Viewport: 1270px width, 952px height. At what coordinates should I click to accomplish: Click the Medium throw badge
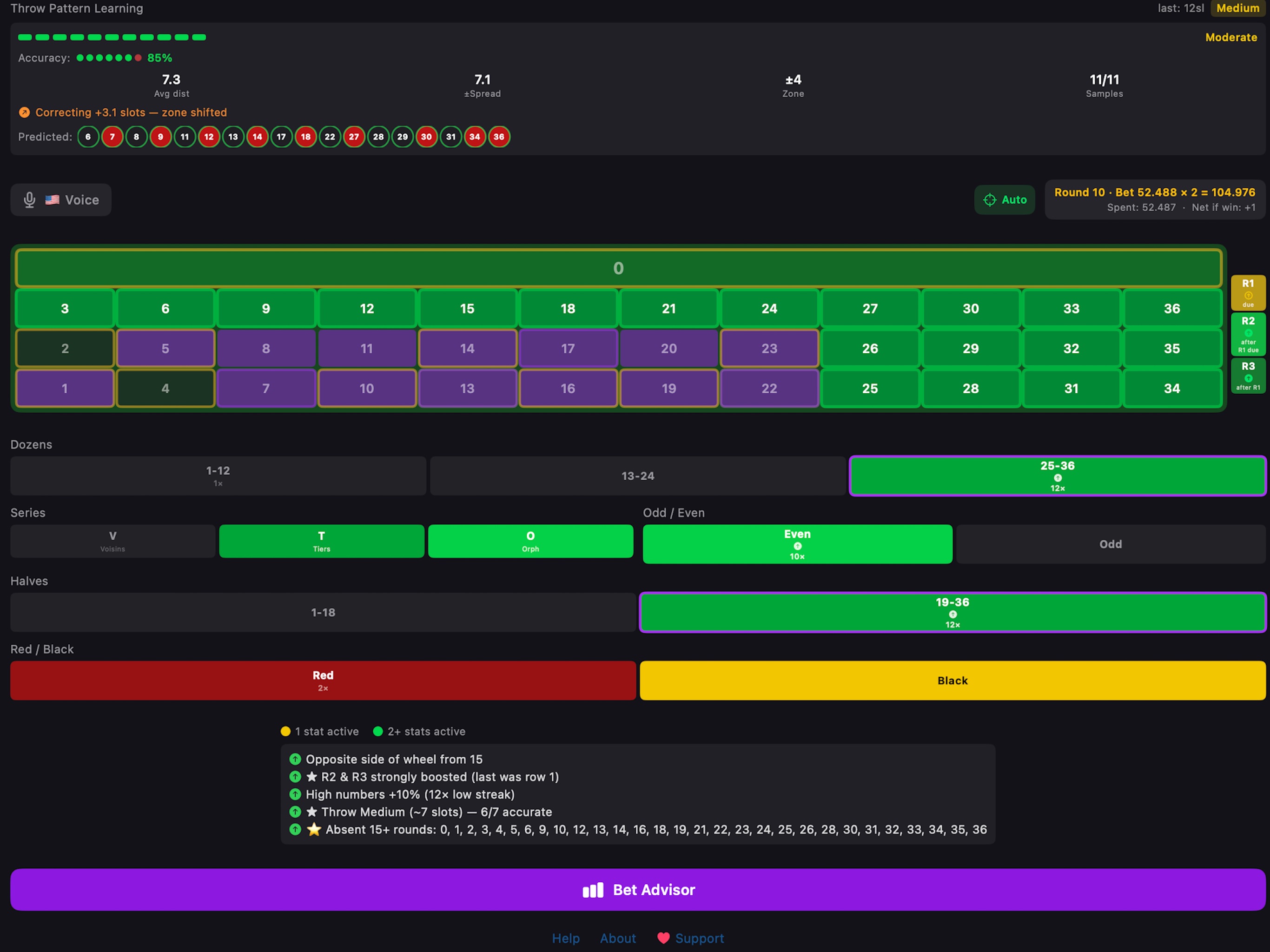(1237, 8)
